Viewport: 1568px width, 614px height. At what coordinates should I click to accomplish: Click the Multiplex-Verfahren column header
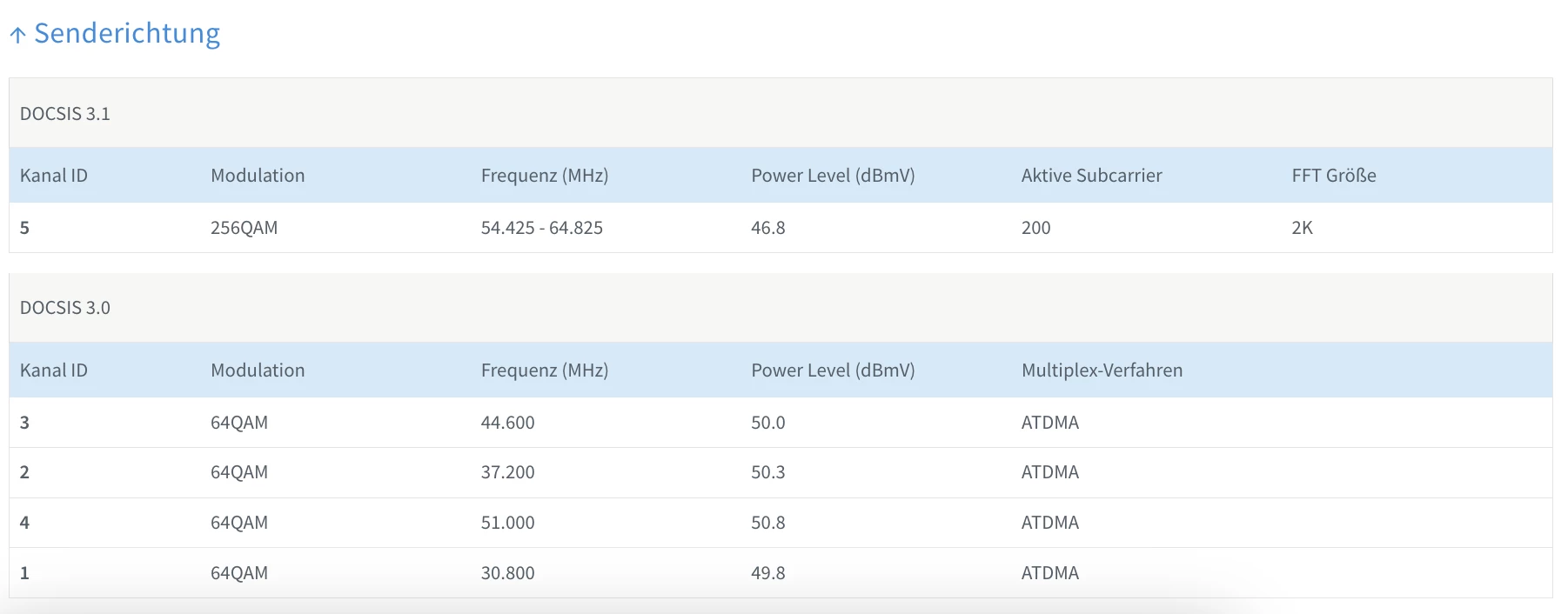click(x=1102, y=370)
